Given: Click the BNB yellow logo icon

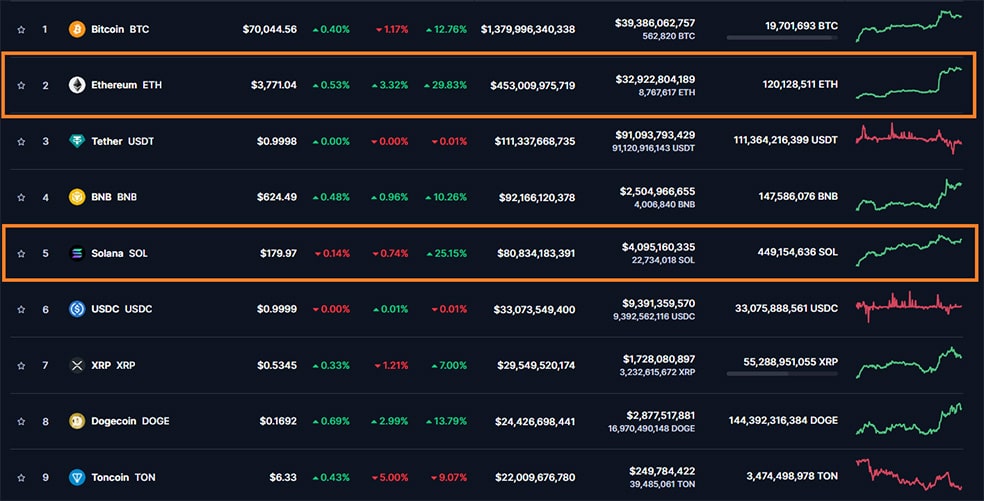Looking at the screenshot, I should [77, 197].
